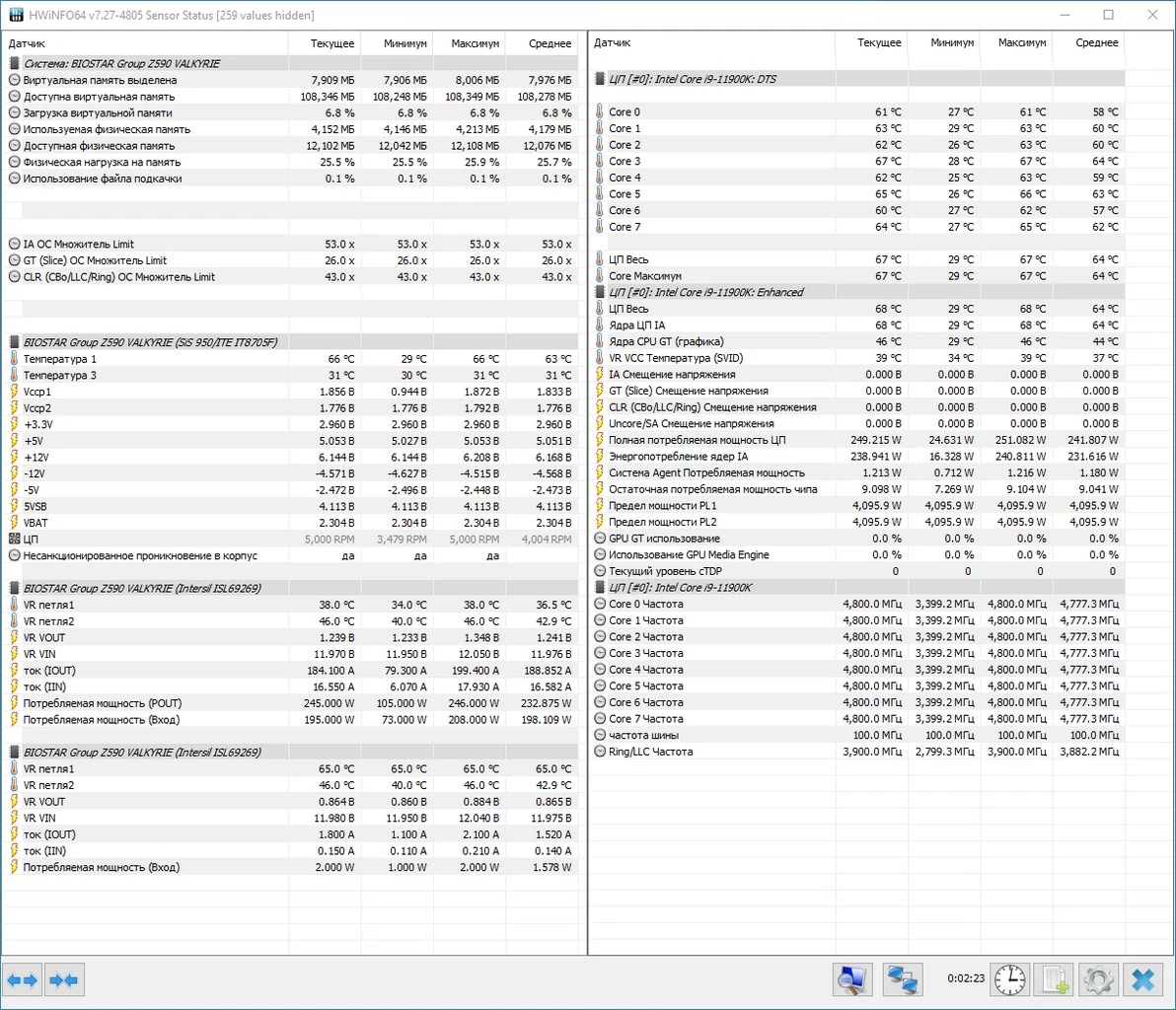
Task: Select the GT (Slice) OC Множитель Limit label
Action: click(96, 260)
